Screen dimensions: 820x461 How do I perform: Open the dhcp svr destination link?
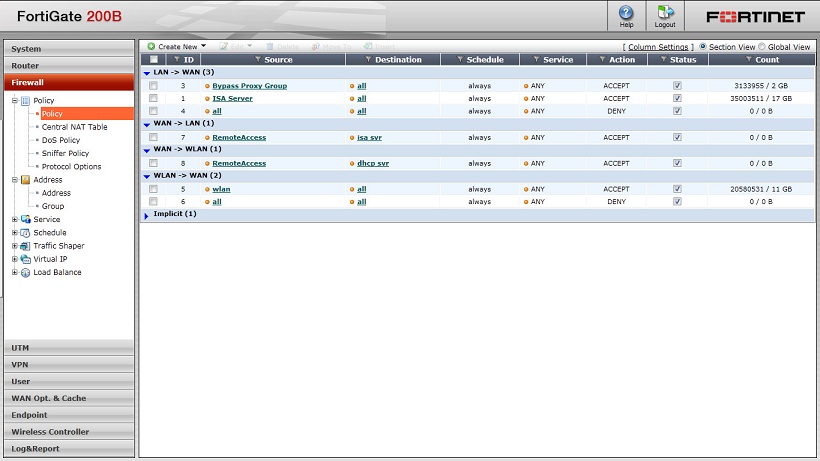(373, 163)
